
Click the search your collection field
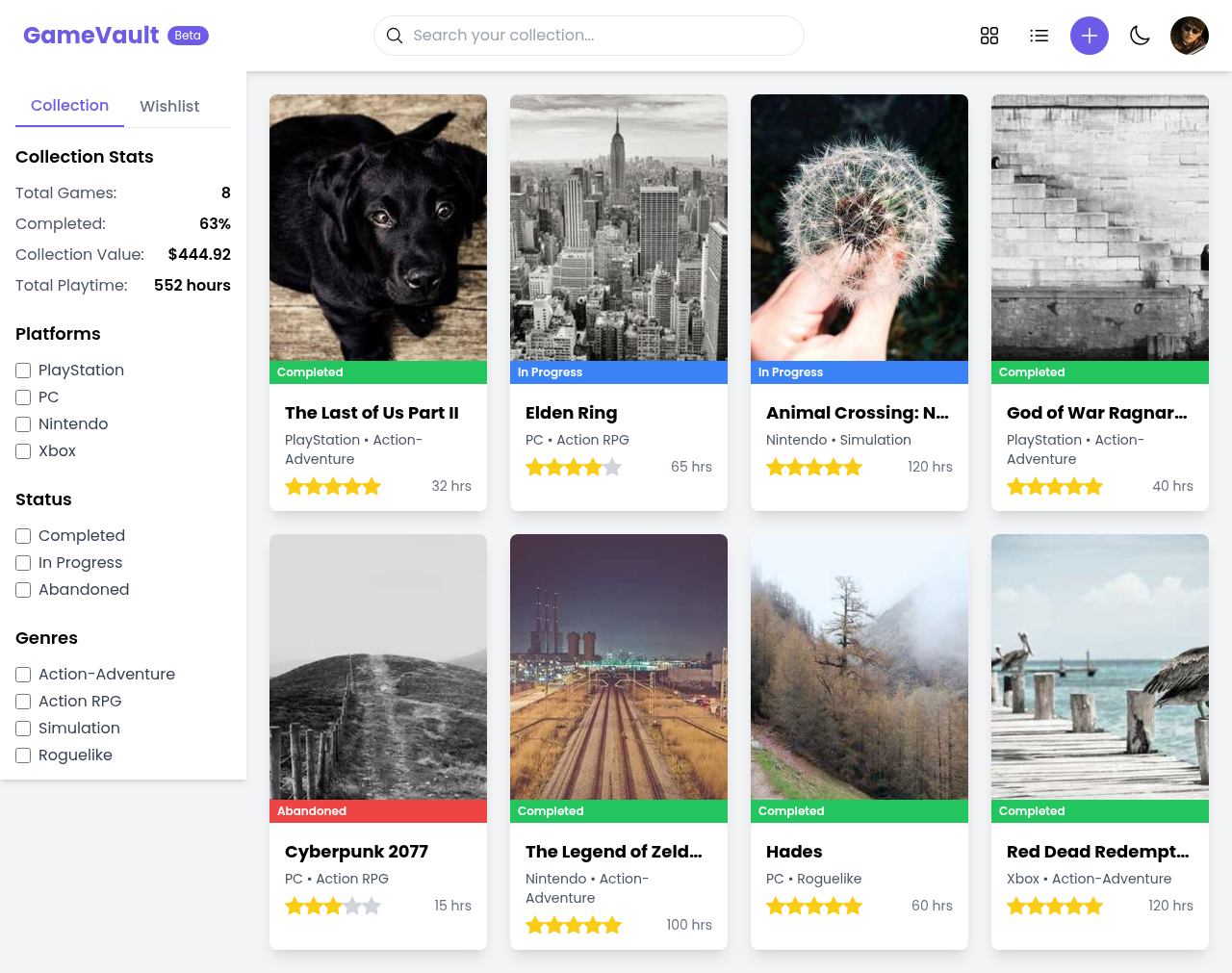coord(589,35)
